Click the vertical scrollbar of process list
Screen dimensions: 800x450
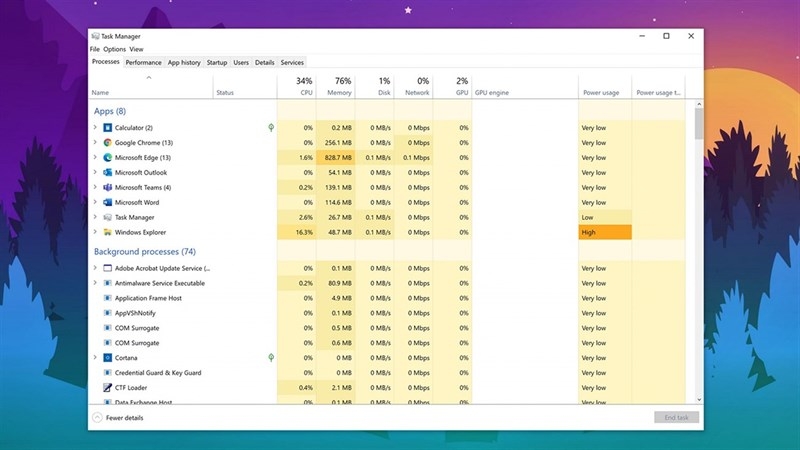point(698,250)
